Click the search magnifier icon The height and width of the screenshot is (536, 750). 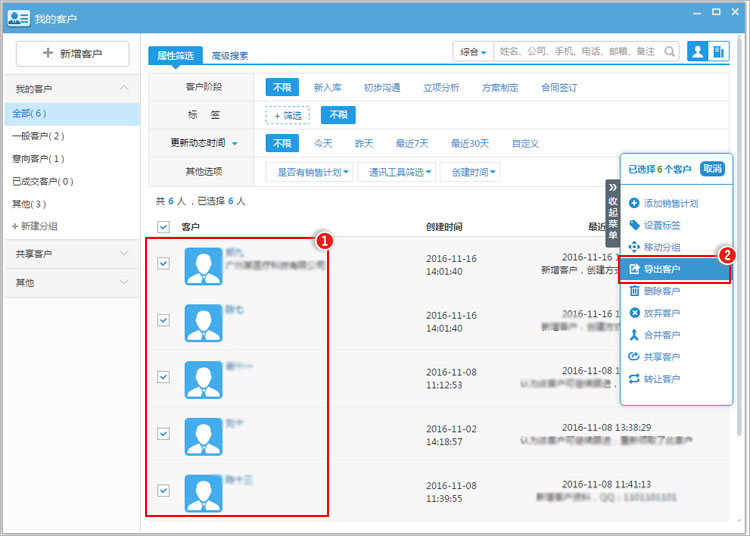pyautogui.click(x=670, y=51)
